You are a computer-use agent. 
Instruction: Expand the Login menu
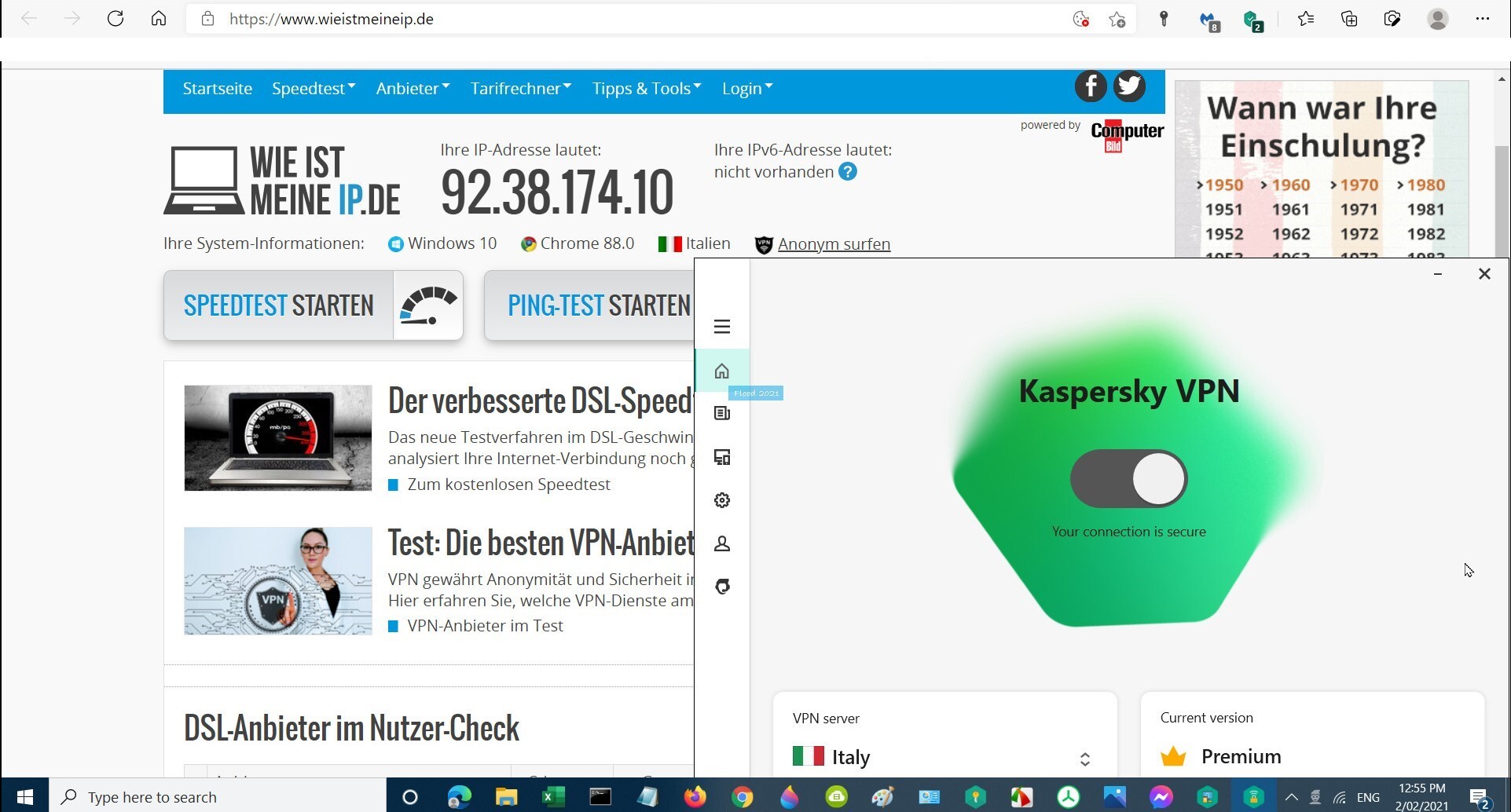[747, 89]
